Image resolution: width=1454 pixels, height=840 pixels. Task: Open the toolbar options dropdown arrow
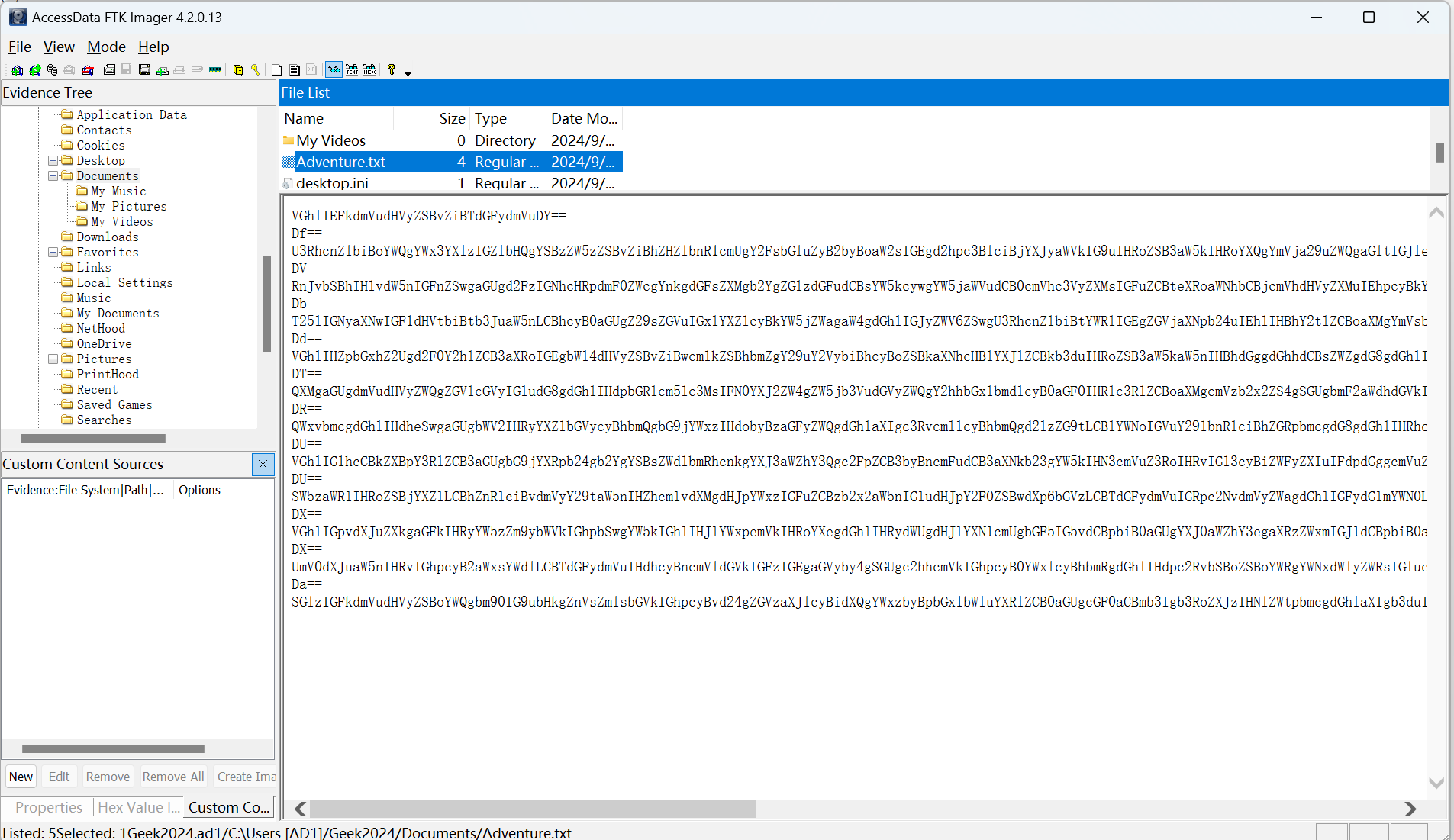click(408, 73)
